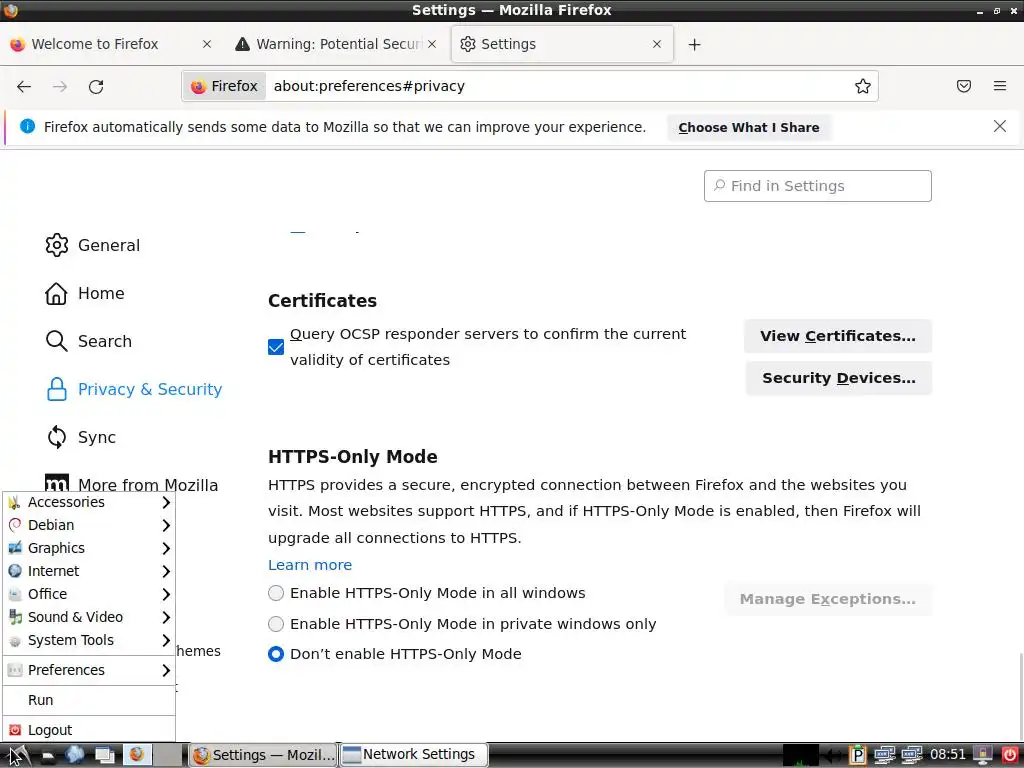Go back with the back arrow
Image resolution: width=1024 pixels, height=768 pixels.
pyautogui.click(x=24, y=86)
